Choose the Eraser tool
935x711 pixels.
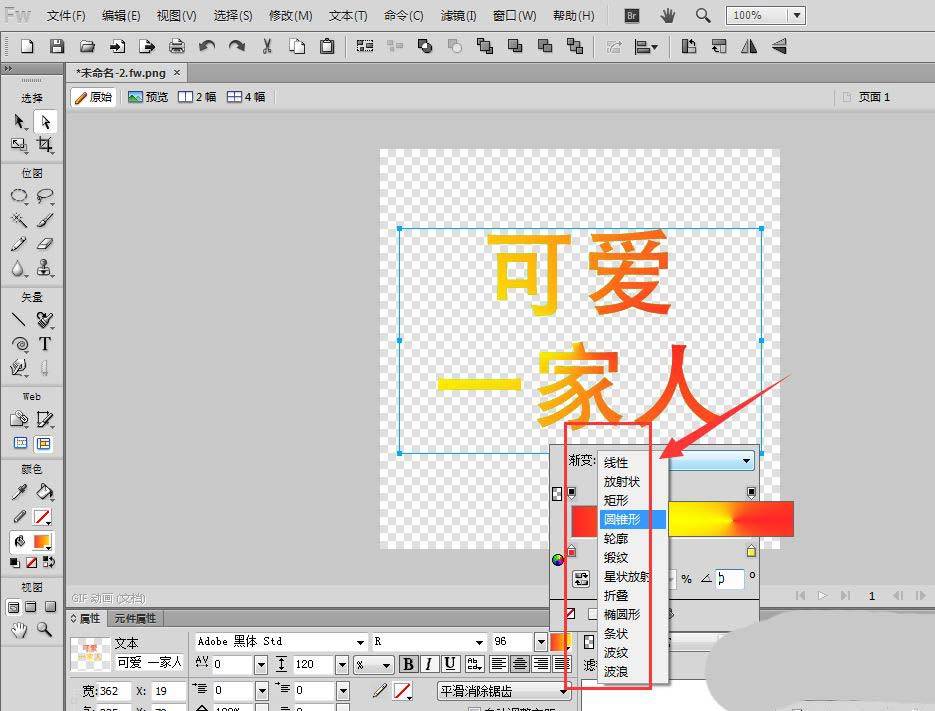[x=45, y=244]
